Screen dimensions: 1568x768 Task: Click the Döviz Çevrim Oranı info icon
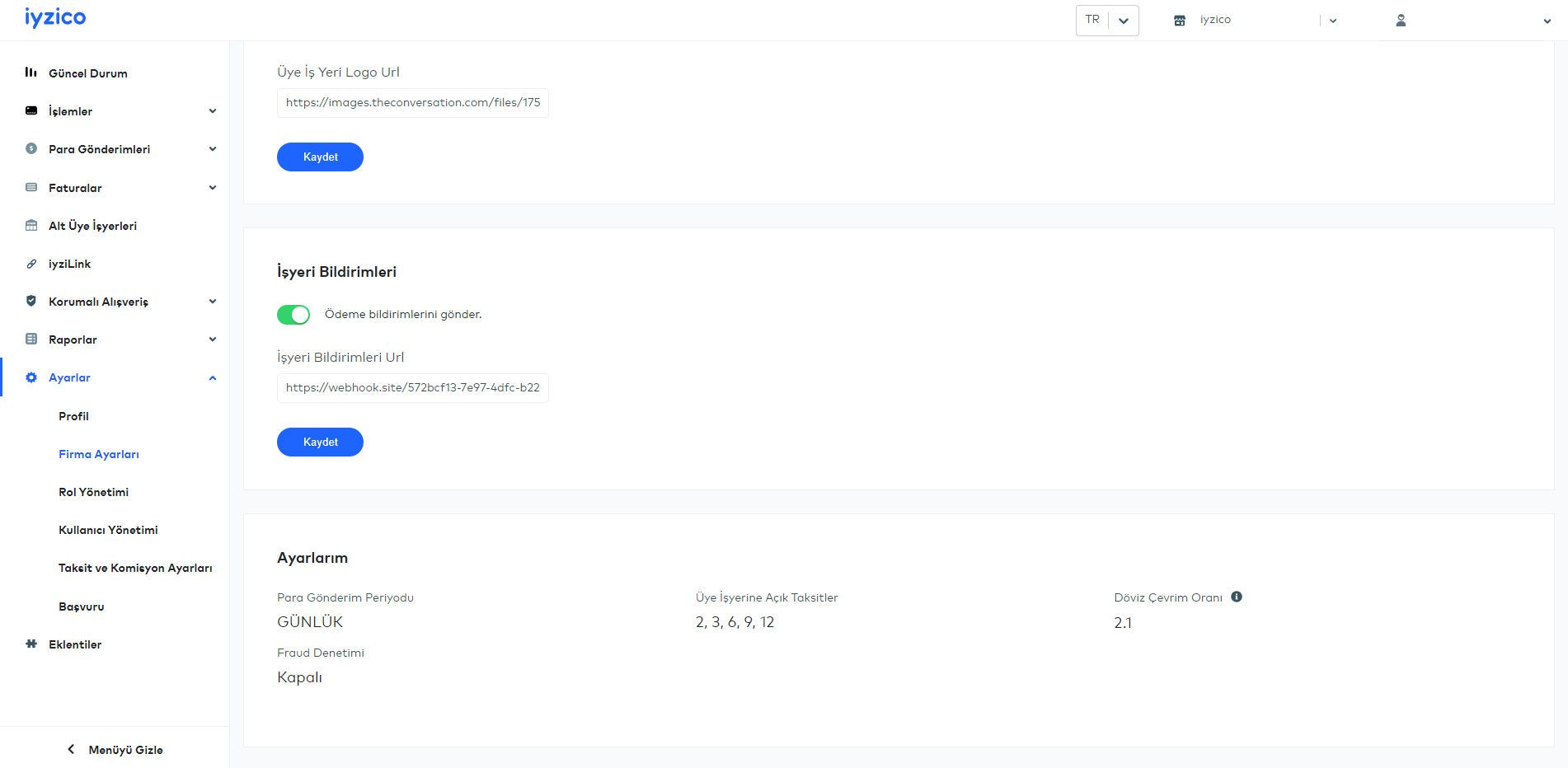tap(1237, 597)
